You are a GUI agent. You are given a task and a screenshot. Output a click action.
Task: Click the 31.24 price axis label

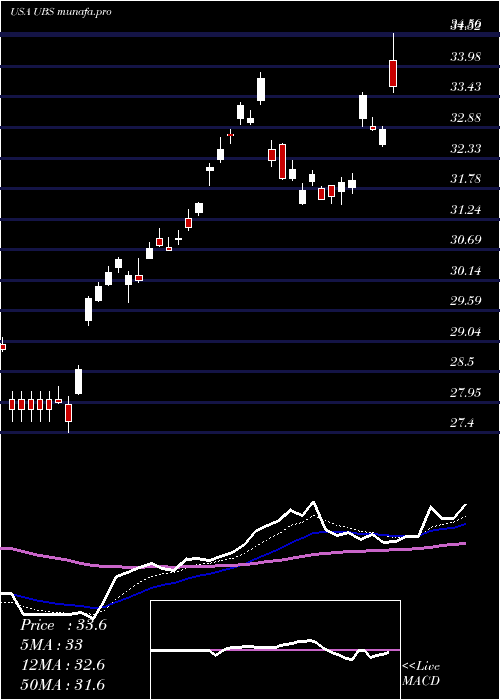466,210
